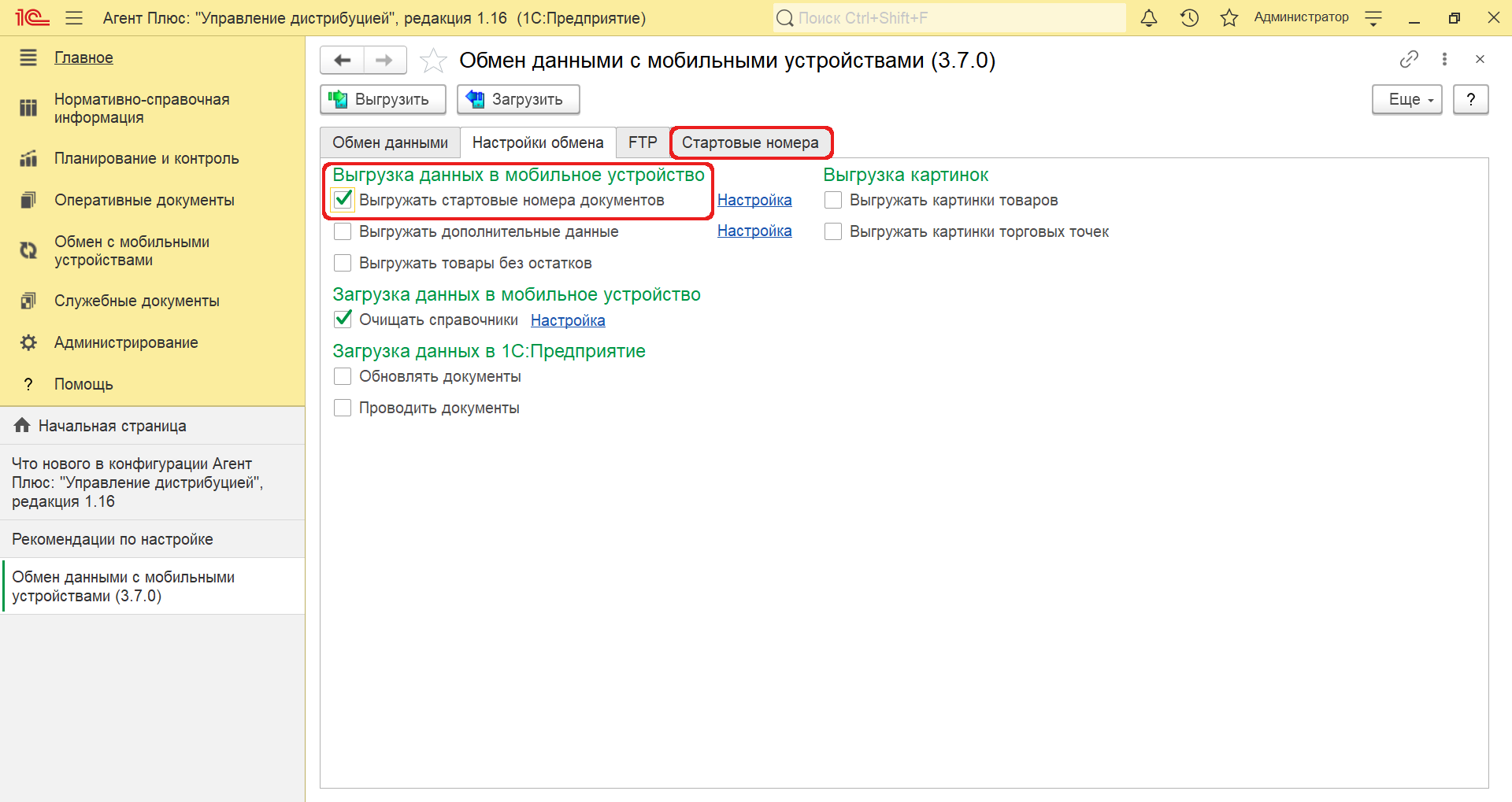Open service settings icon next to Администратор

pyautogui.click(x=1373, y=18)
